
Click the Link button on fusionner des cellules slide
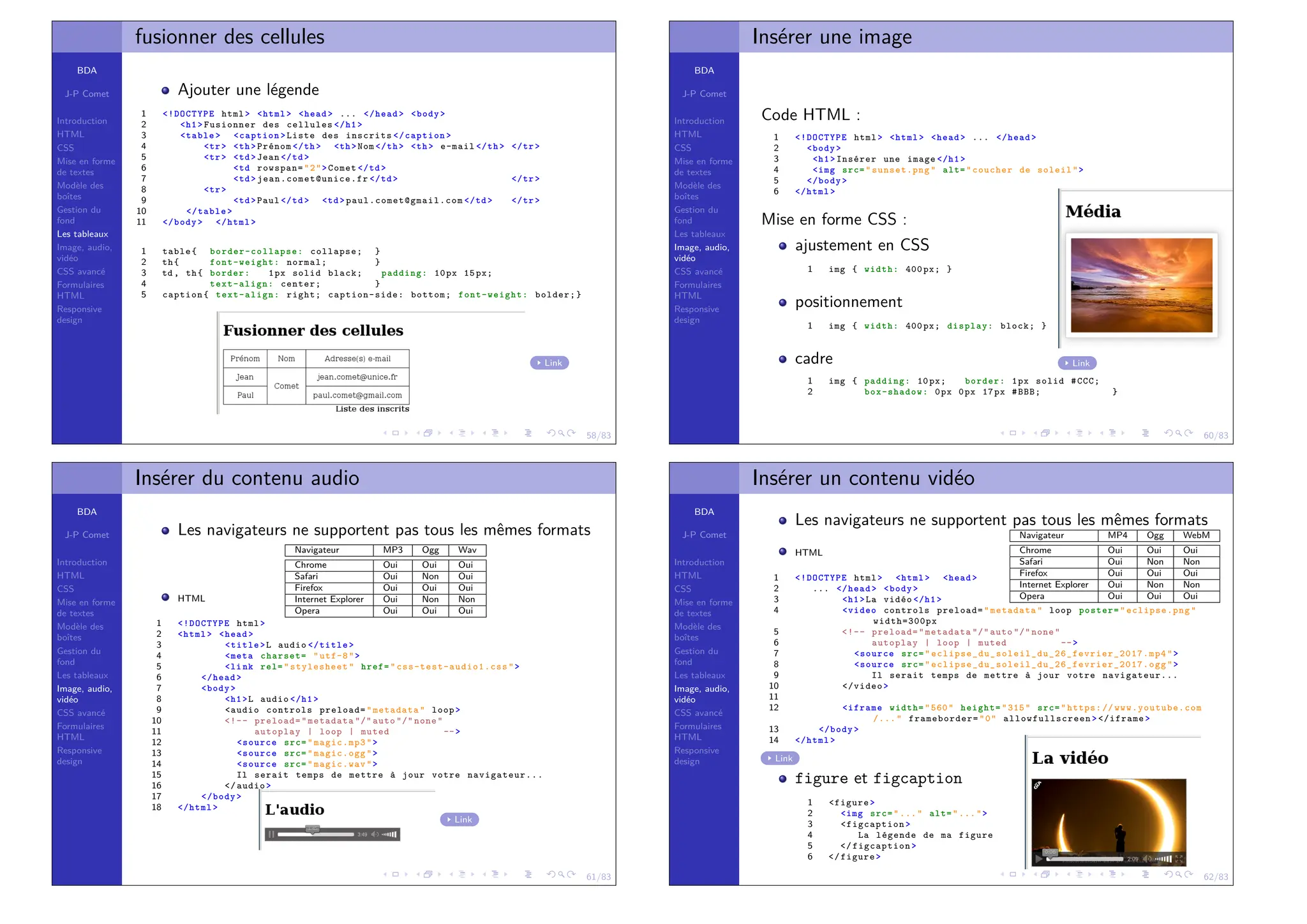click(549, 363)
